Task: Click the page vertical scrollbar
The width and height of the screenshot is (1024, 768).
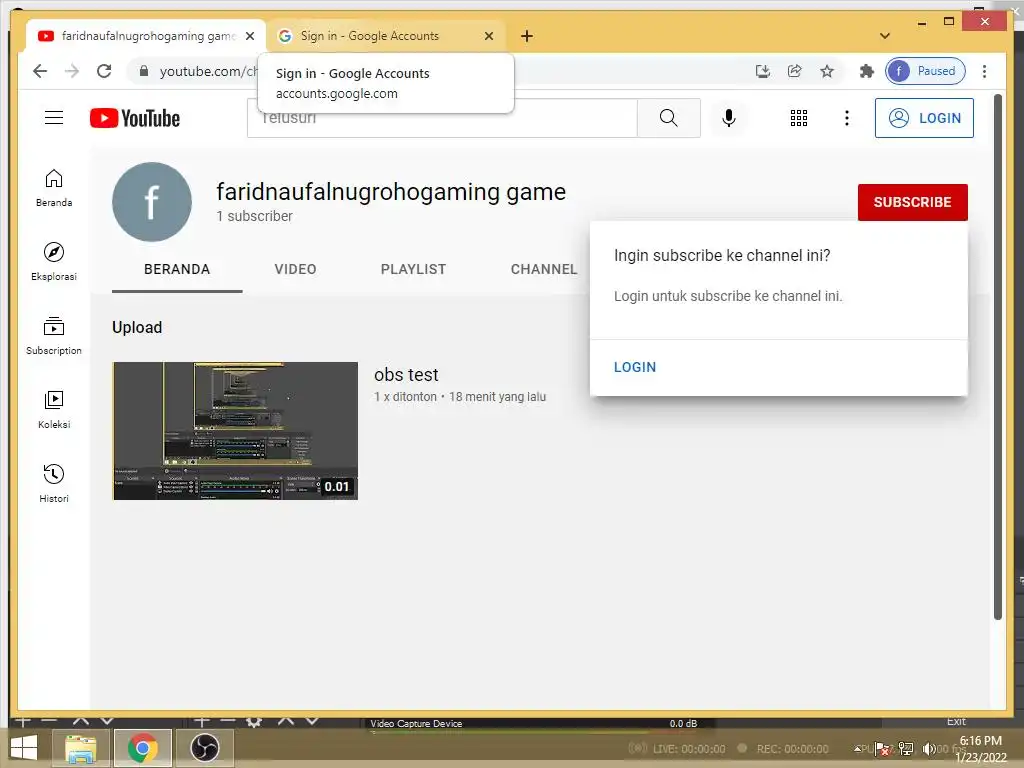Action: click(997, 357)
